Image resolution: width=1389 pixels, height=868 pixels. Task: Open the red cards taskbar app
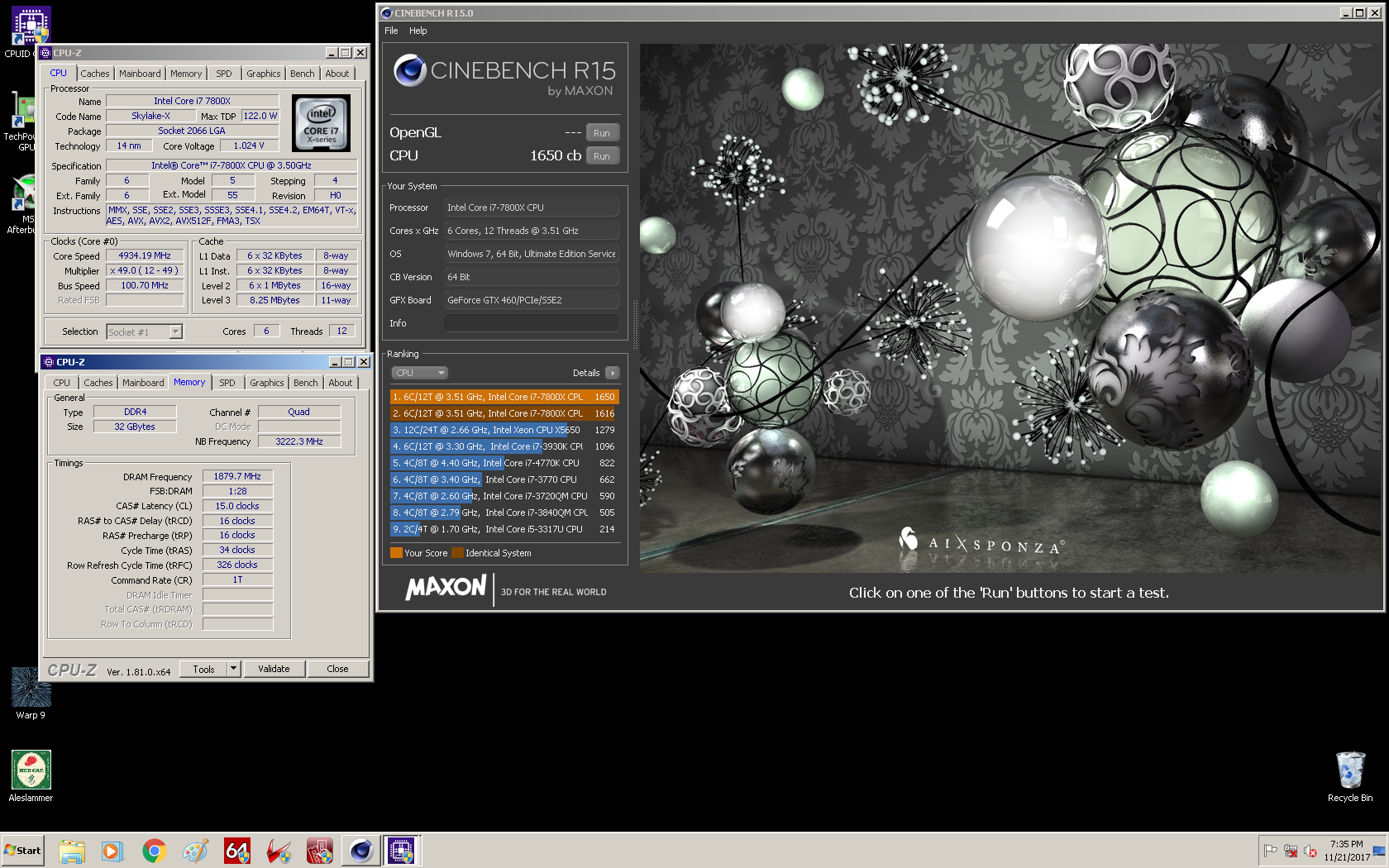point(320,851)
